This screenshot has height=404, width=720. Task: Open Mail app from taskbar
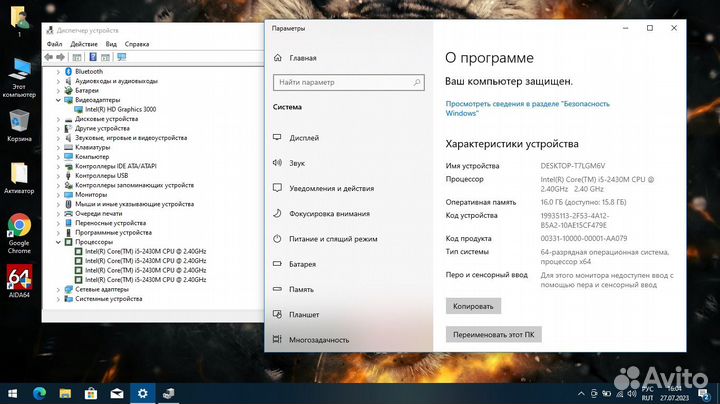click(x=117, y=393)
